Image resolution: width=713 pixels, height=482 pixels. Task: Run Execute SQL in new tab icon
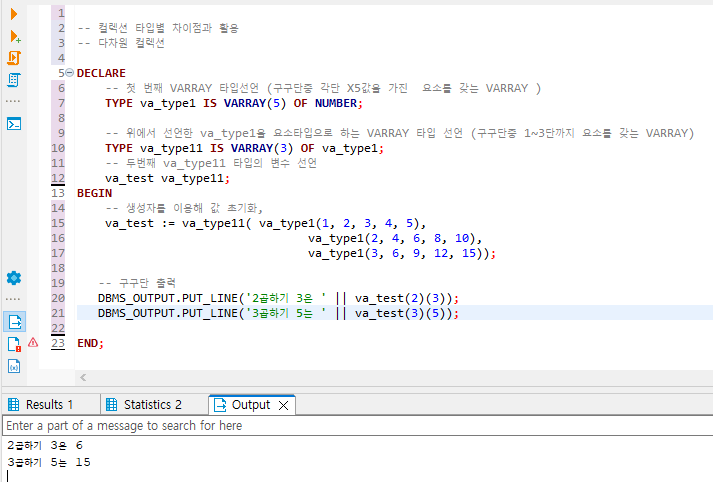[x=15, y=36]
